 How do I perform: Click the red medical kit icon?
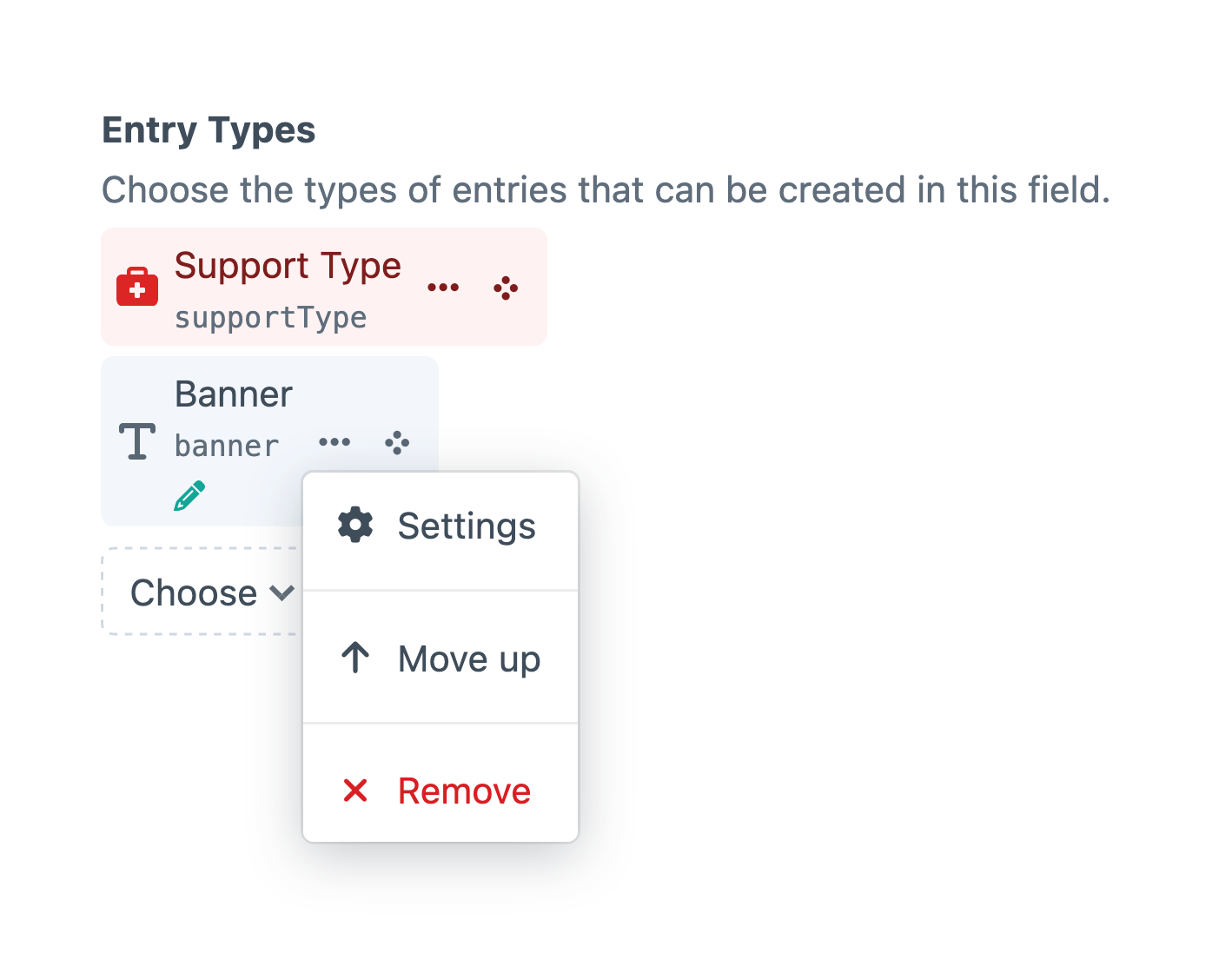137,288
